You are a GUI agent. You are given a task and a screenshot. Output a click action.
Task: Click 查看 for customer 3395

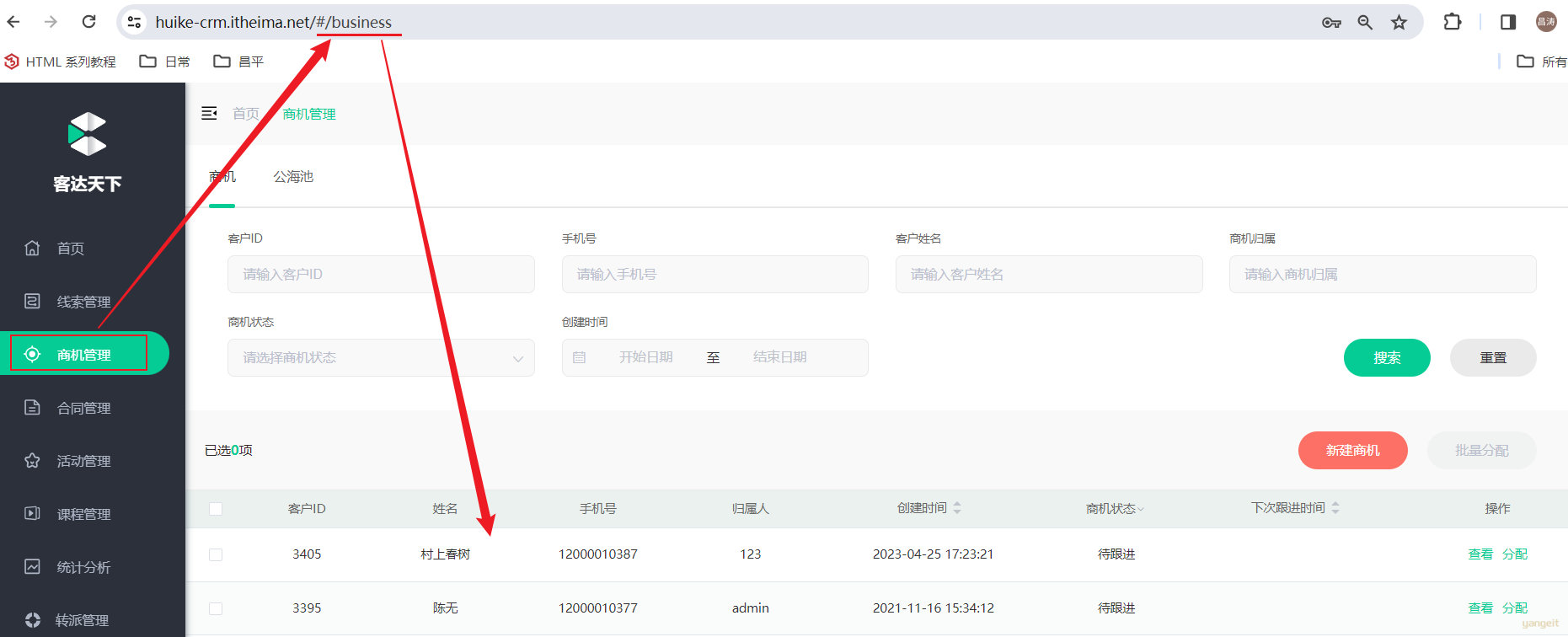(x=1480, y=608)
